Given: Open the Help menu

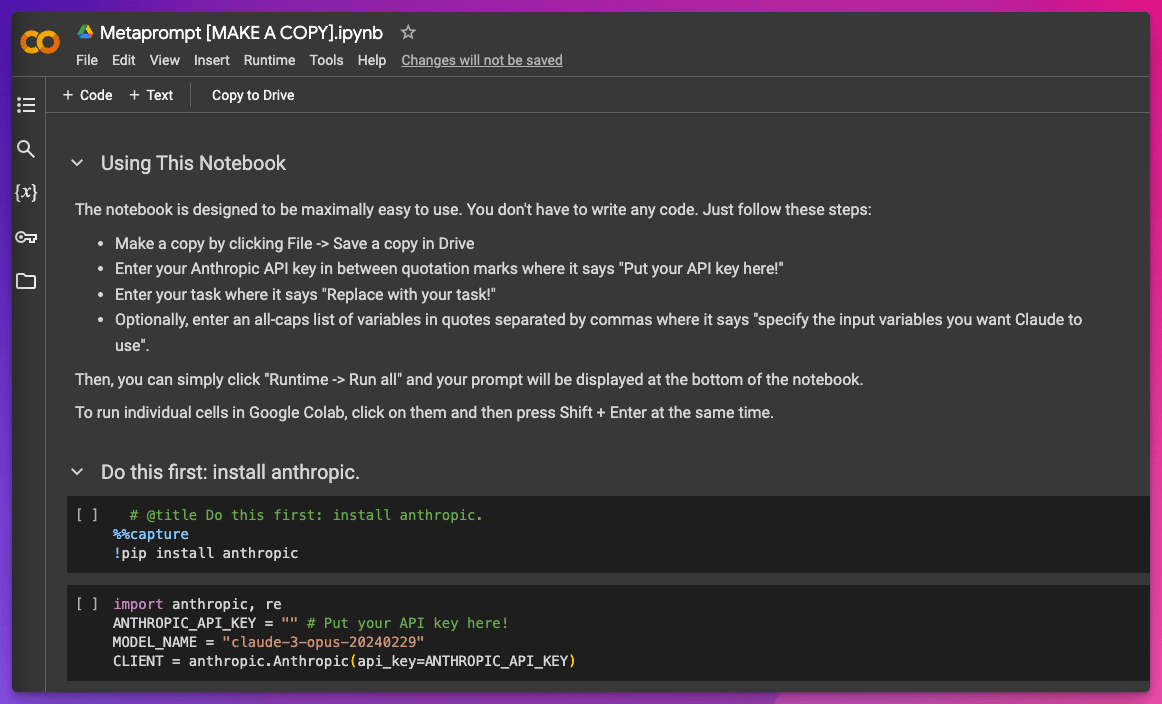Looking at the screenshot, I should [x=371, y=60].
